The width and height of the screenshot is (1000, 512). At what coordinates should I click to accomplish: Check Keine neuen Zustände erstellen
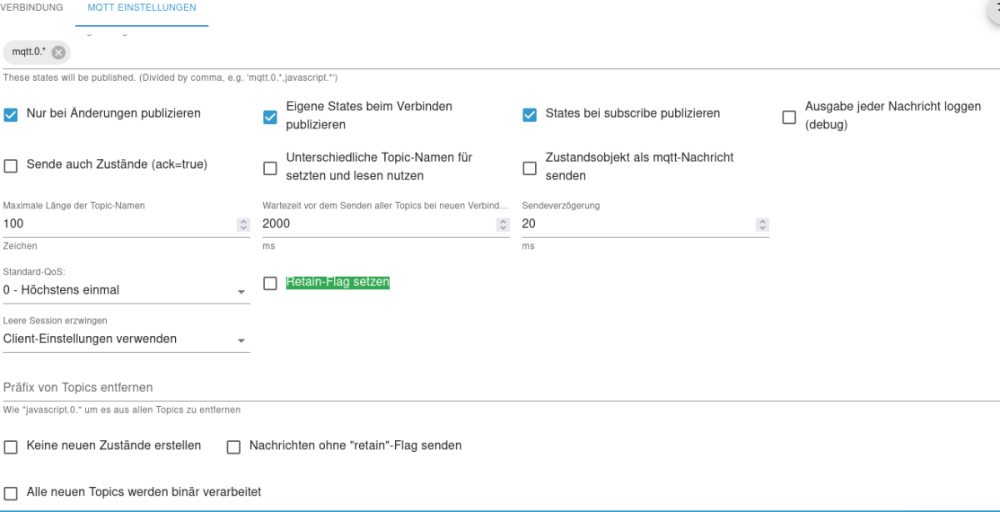pos(11,447)
